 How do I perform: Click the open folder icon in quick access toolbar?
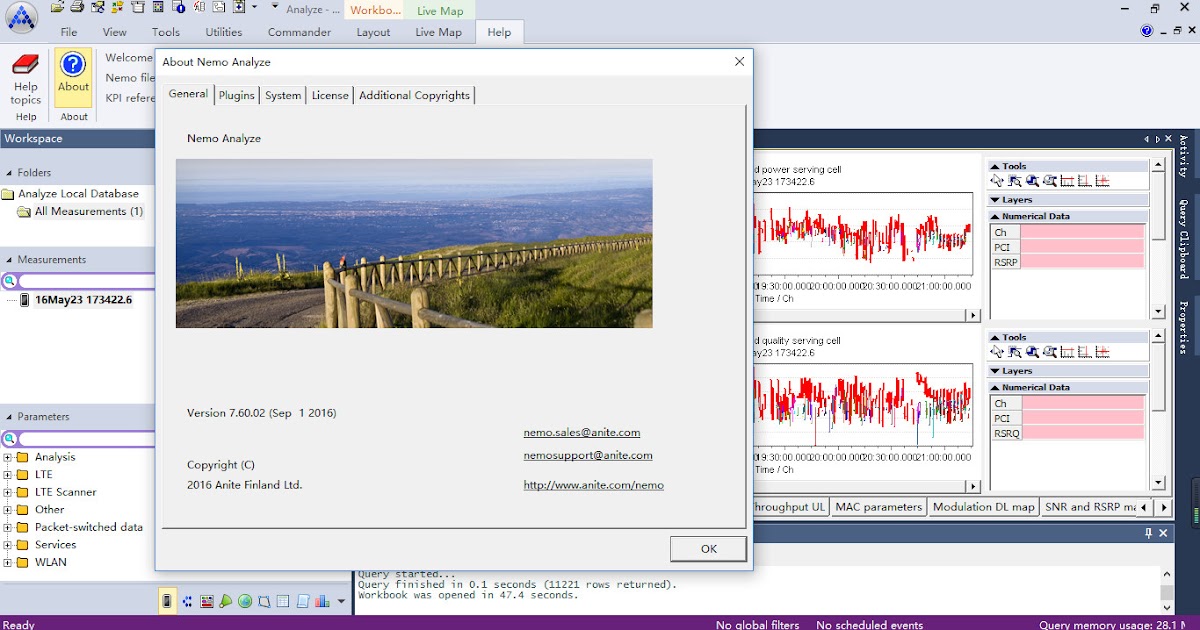(59, 7)
